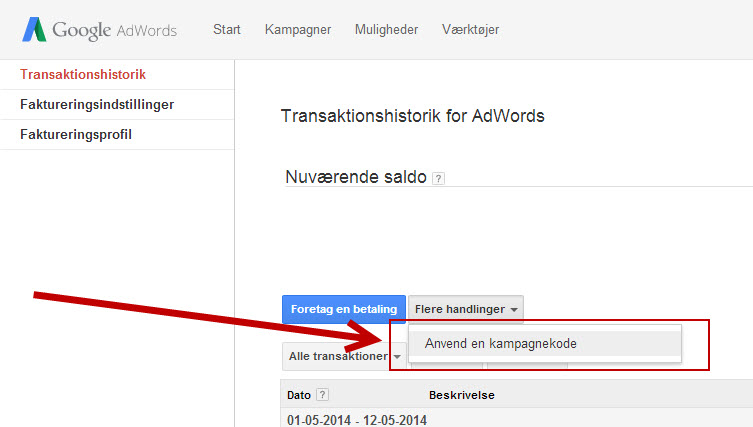
Task: Go to the Kampagner tab
Action: click(x=298, y=30)
